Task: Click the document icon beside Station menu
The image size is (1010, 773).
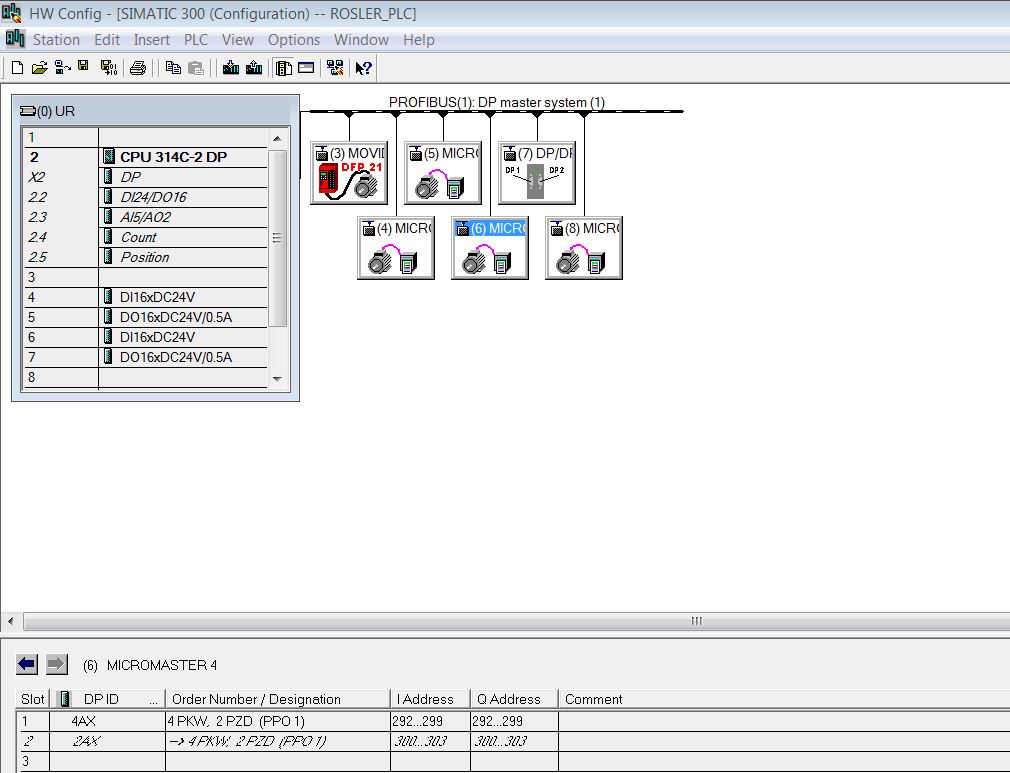Action: click(15, 39)
